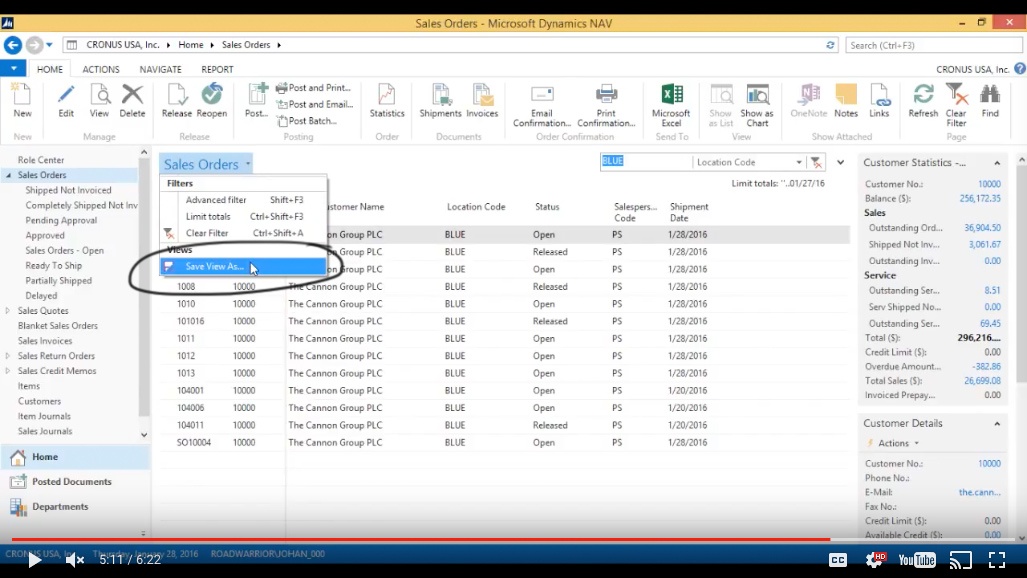Click the the.cann... e-mail link

980,492
